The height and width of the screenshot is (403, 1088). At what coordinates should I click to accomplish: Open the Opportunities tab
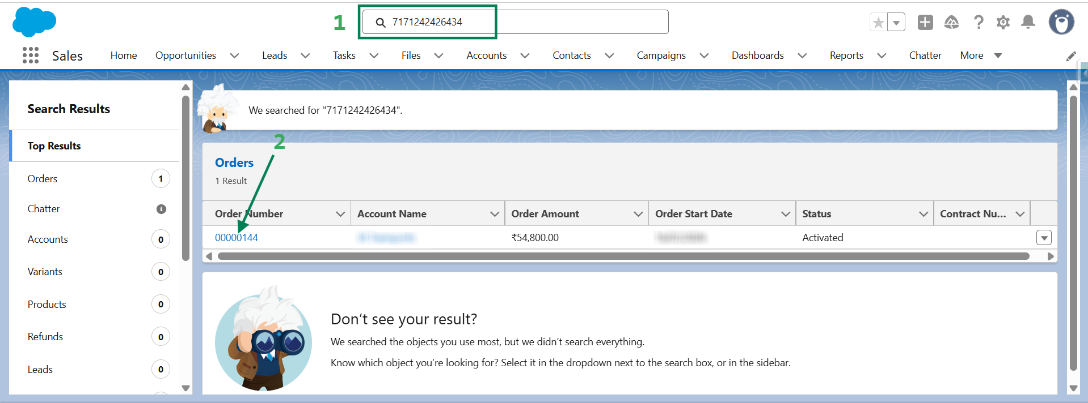185,55
